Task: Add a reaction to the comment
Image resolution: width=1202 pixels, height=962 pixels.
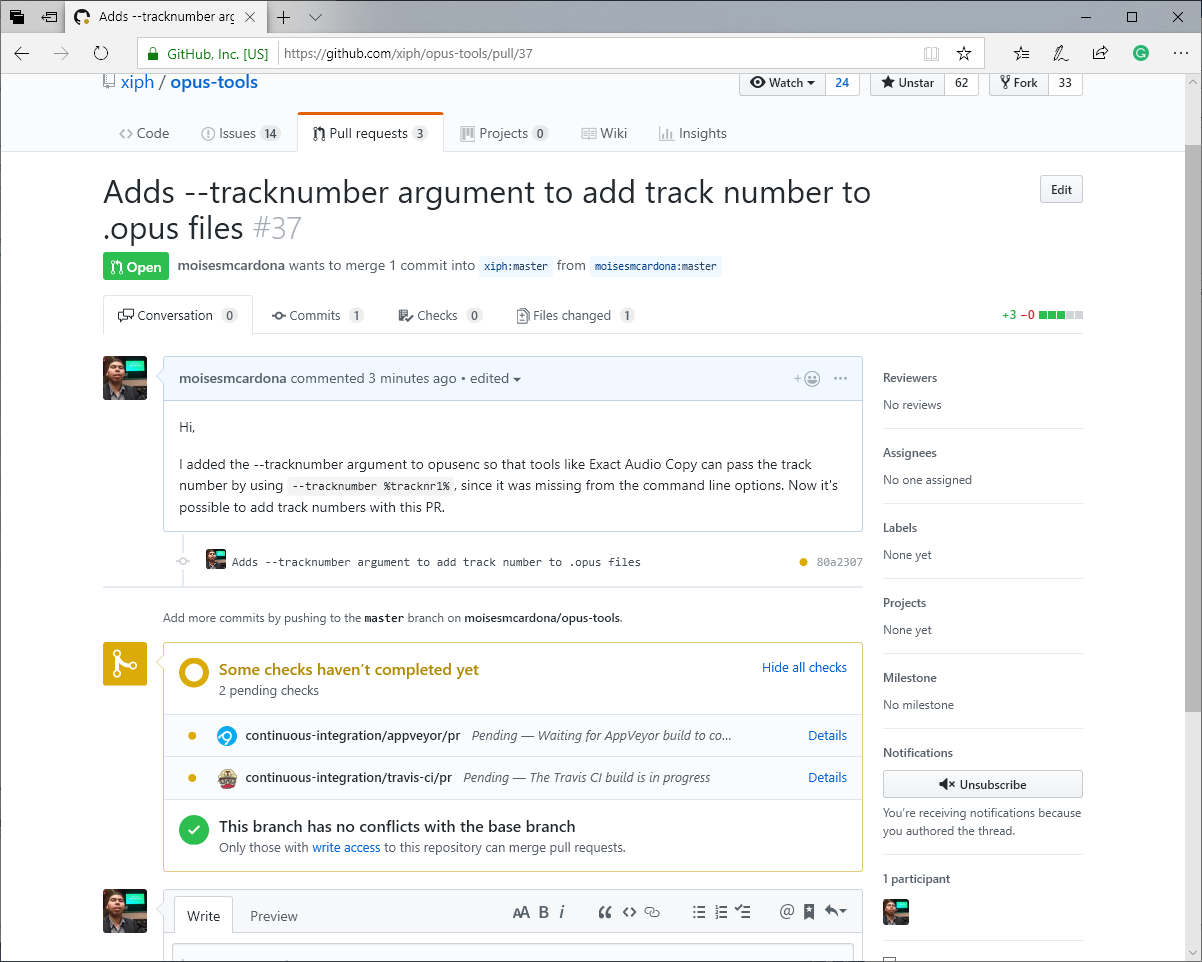Action: click(x=808, y=379)
